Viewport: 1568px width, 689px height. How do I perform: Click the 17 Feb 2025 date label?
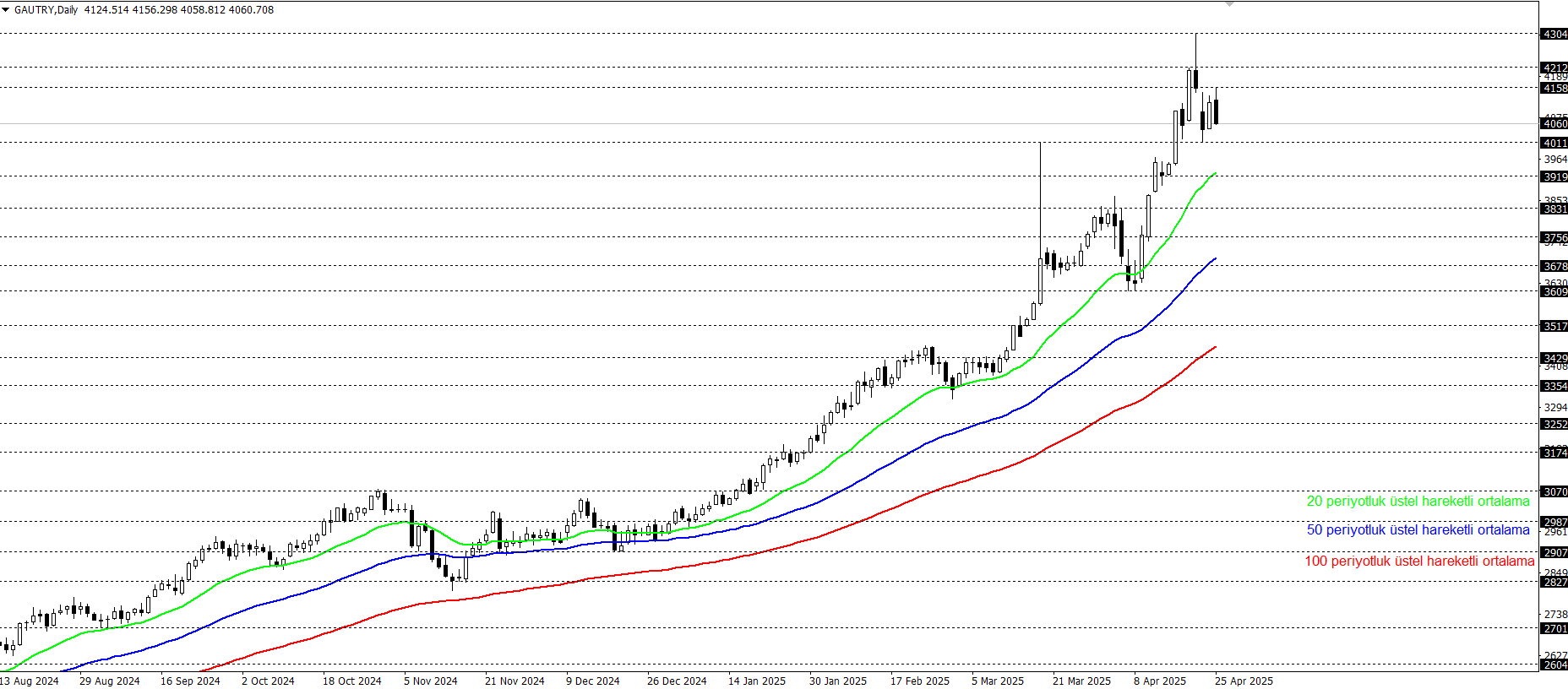pos(920,681)
